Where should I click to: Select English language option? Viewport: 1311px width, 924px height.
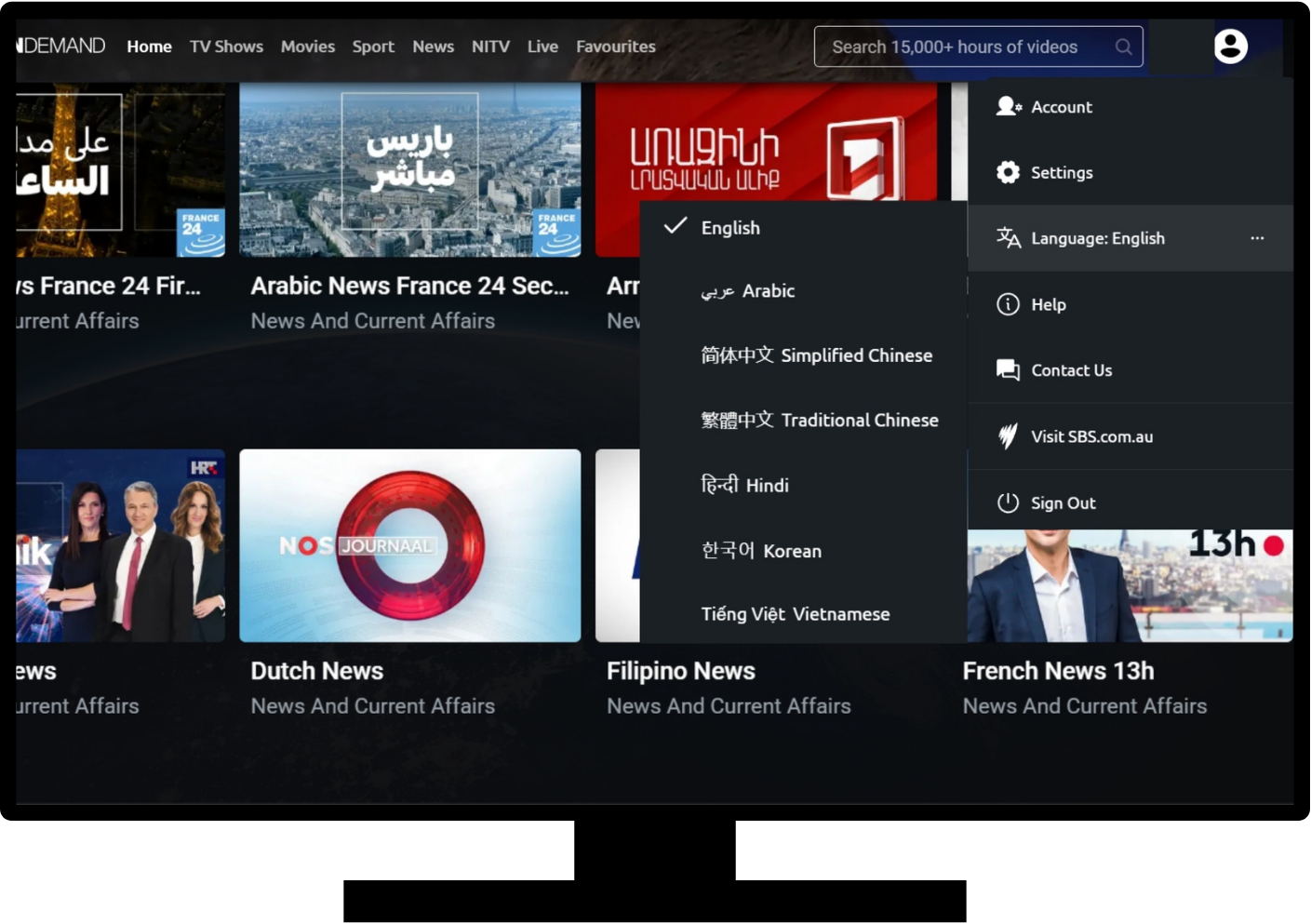pos(804,228)
